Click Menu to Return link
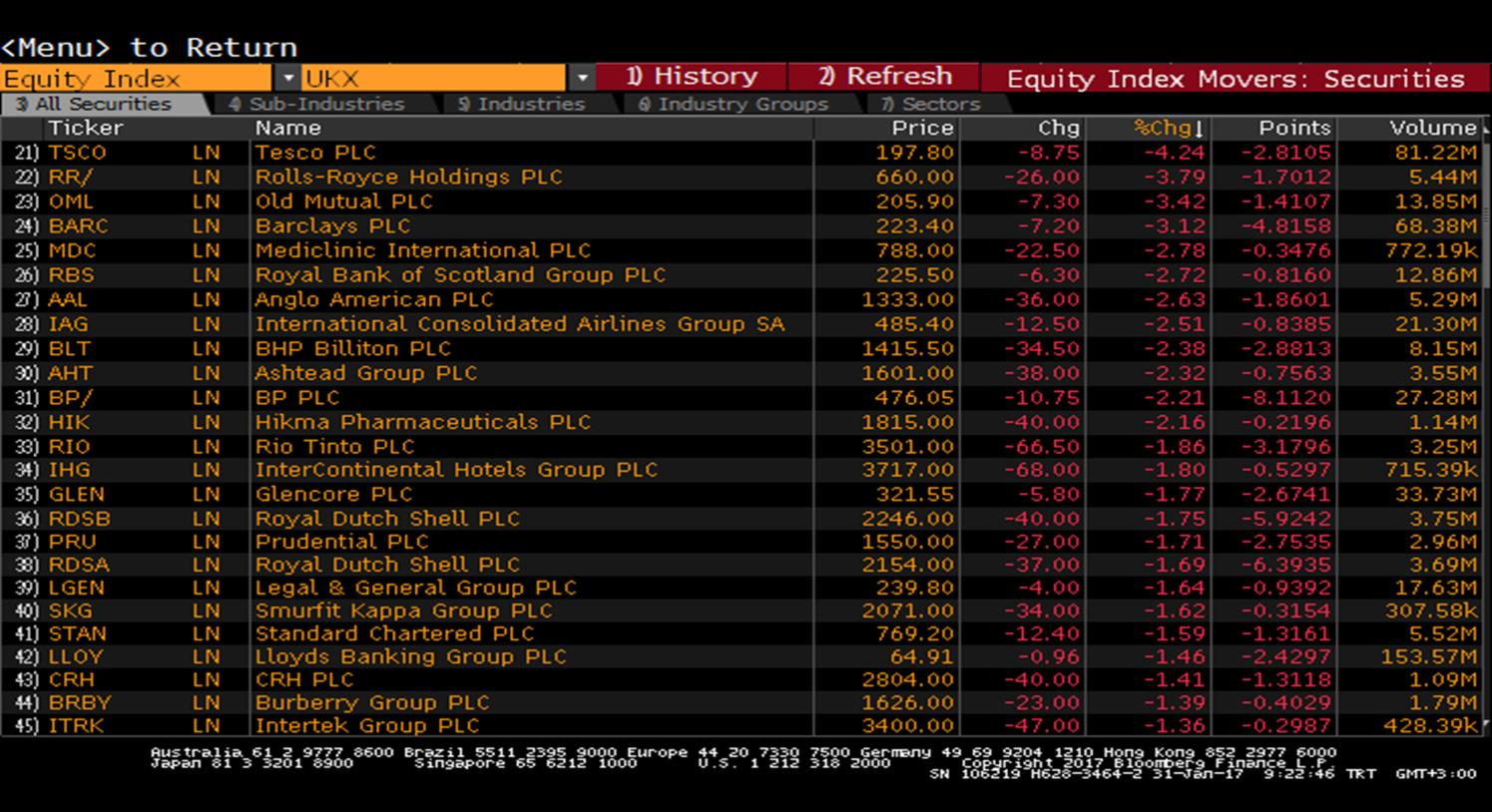 (x=150, y=47)
